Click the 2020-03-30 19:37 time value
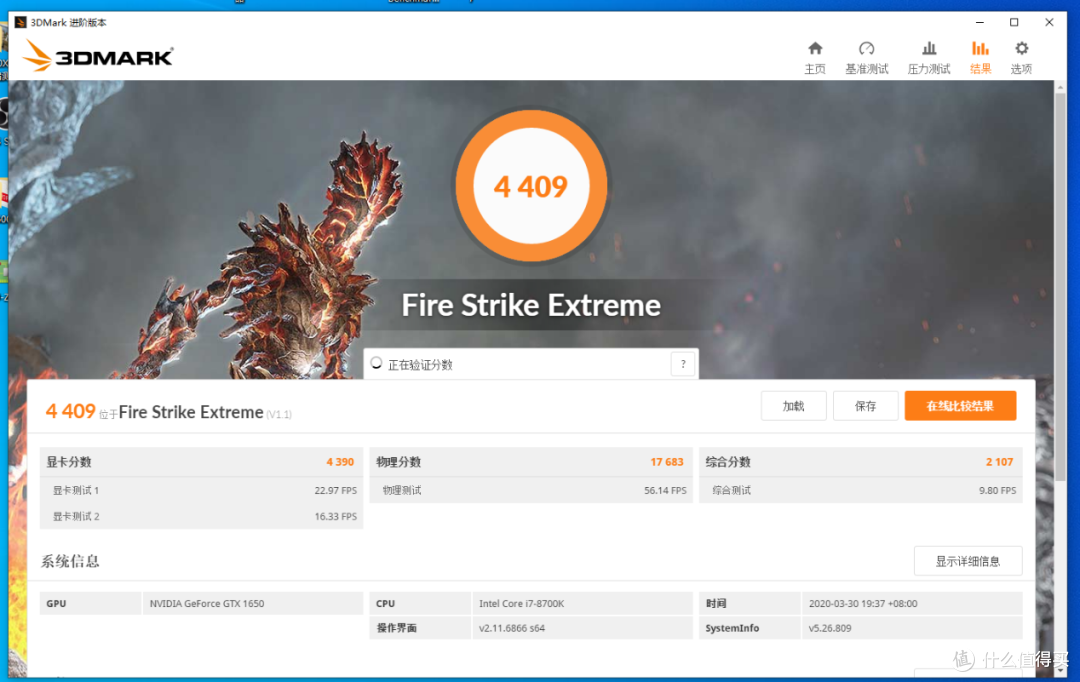 click(863, 603)
